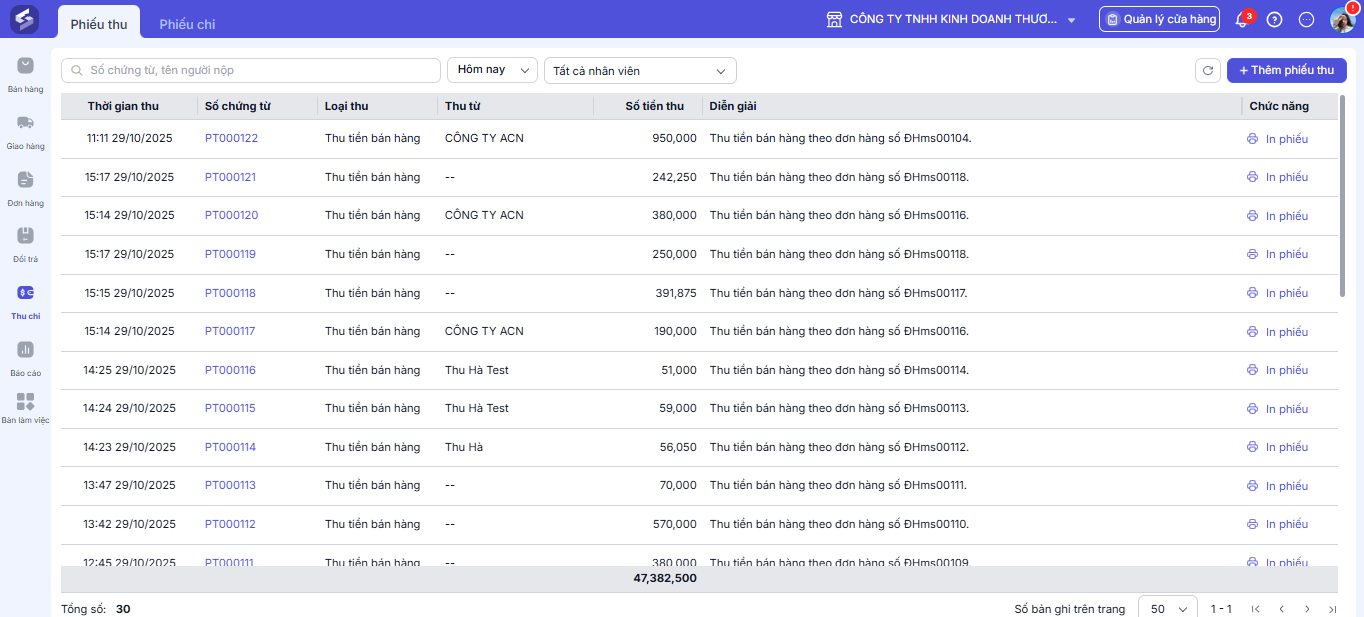Open the Đổi trả sidebar icon
Viewport: 1364px width, 617px height.
coord(25,236)
